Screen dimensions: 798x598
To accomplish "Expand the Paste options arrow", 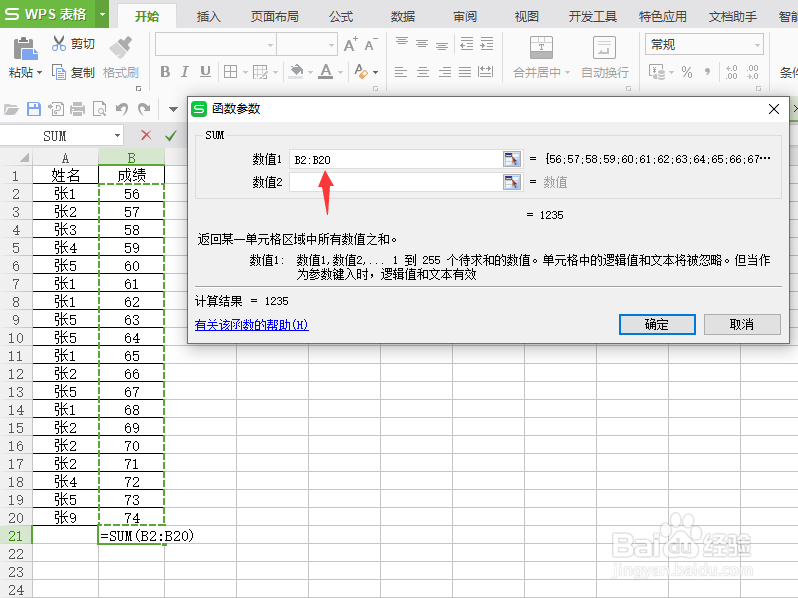I will [39, 72].
